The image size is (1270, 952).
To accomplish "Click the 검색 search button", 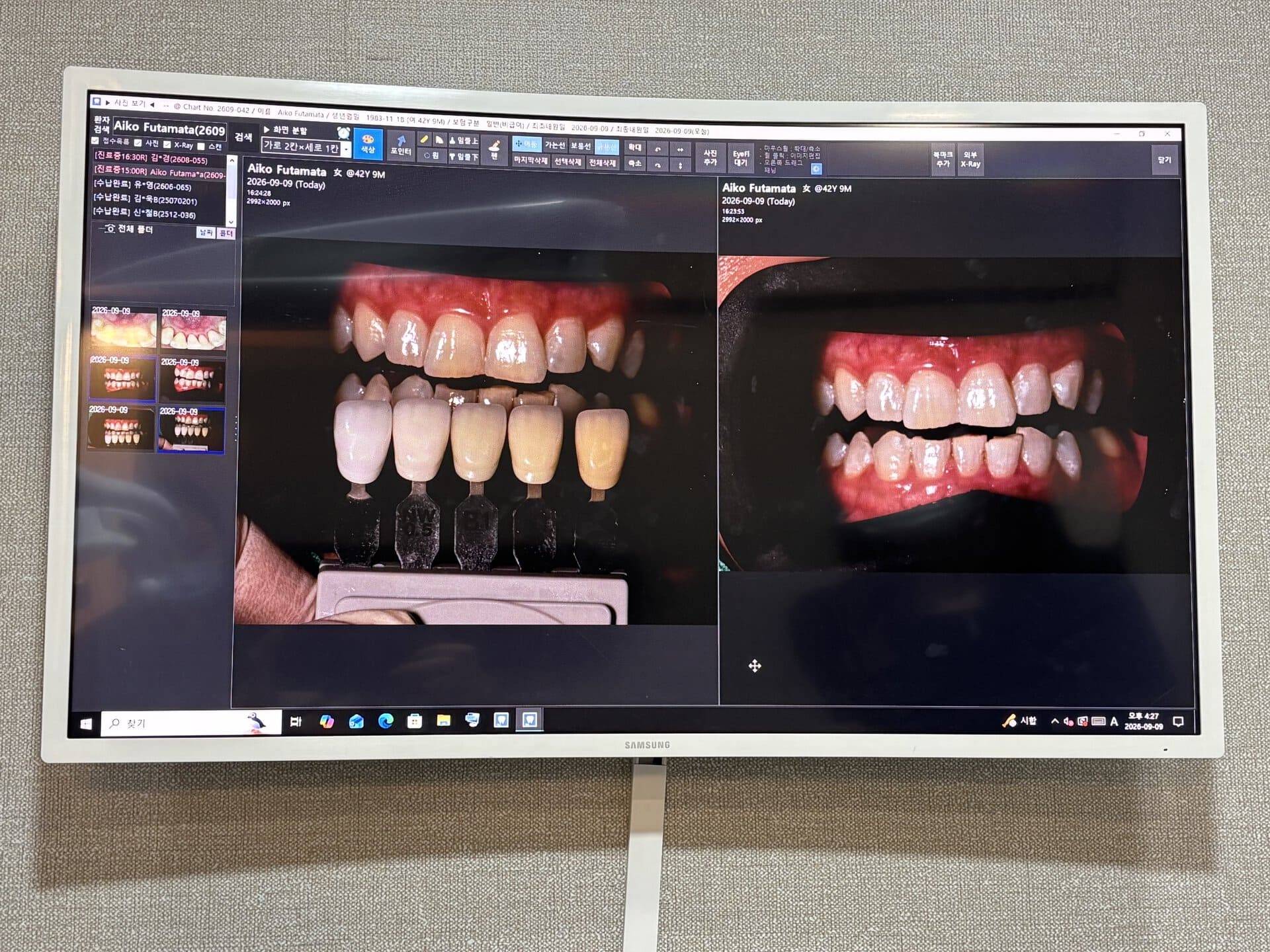I will coord(243,138).
